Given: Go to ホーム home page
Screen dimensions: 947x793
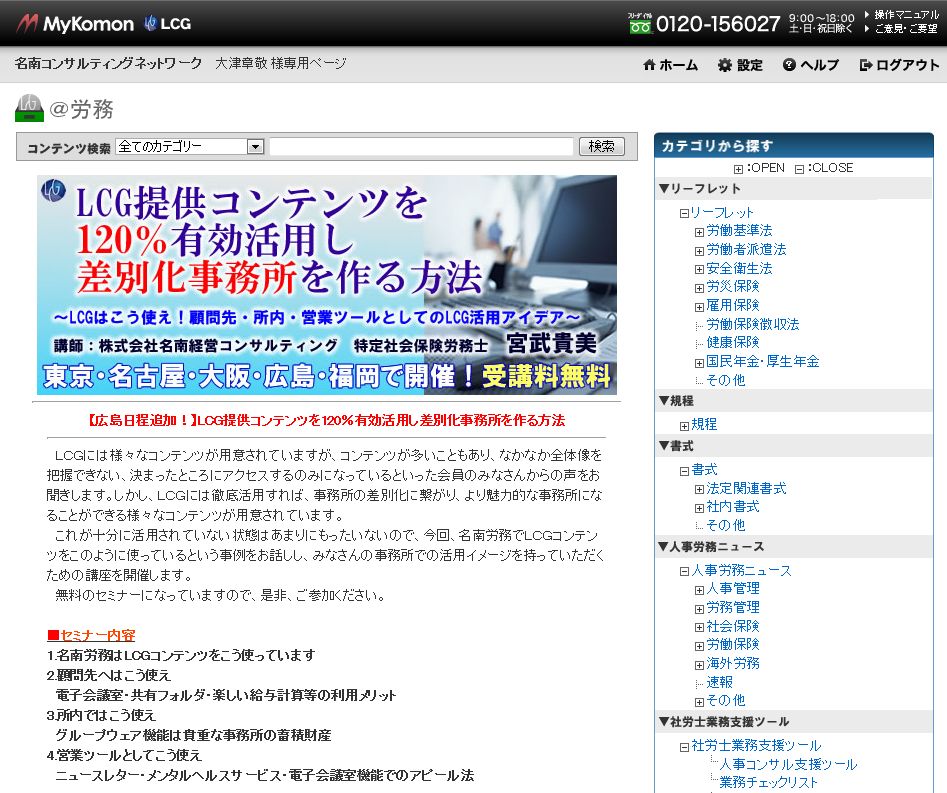Looking at the screenshot, I should [x=670, y=65].
